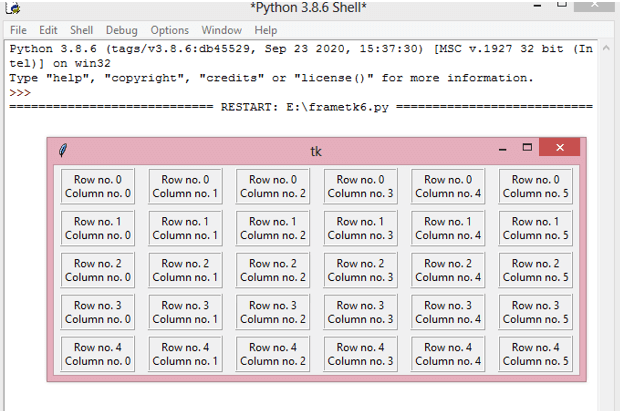
Task: Choose the Row no. 4 Column no. 5 button
Action: [x=535, y=354]
